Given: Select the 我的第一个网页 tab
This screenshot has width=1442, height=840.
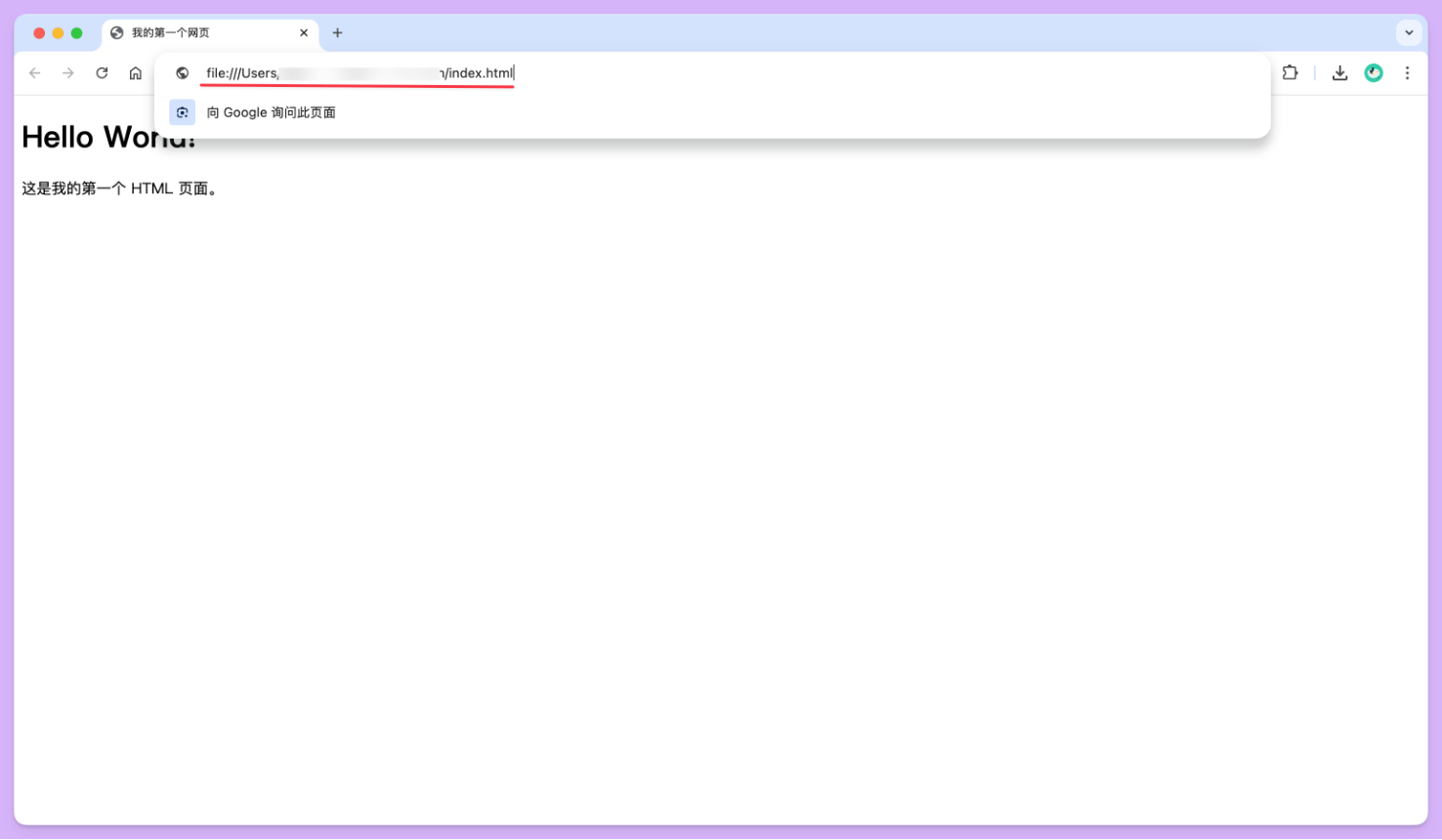Looking at the screenshot, I should 195,33.
